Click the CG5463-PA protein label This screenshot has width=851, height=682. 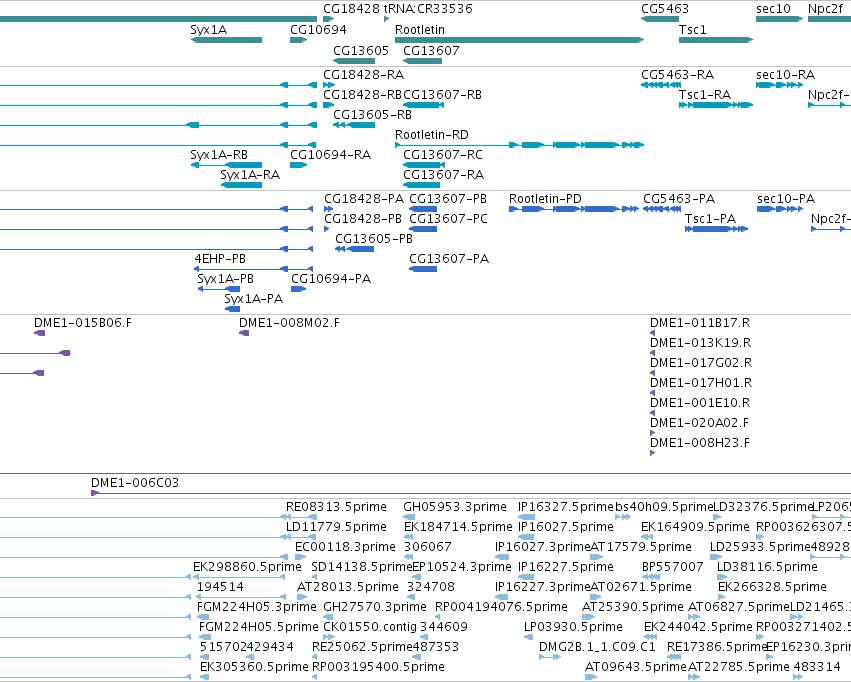(679, 199)
